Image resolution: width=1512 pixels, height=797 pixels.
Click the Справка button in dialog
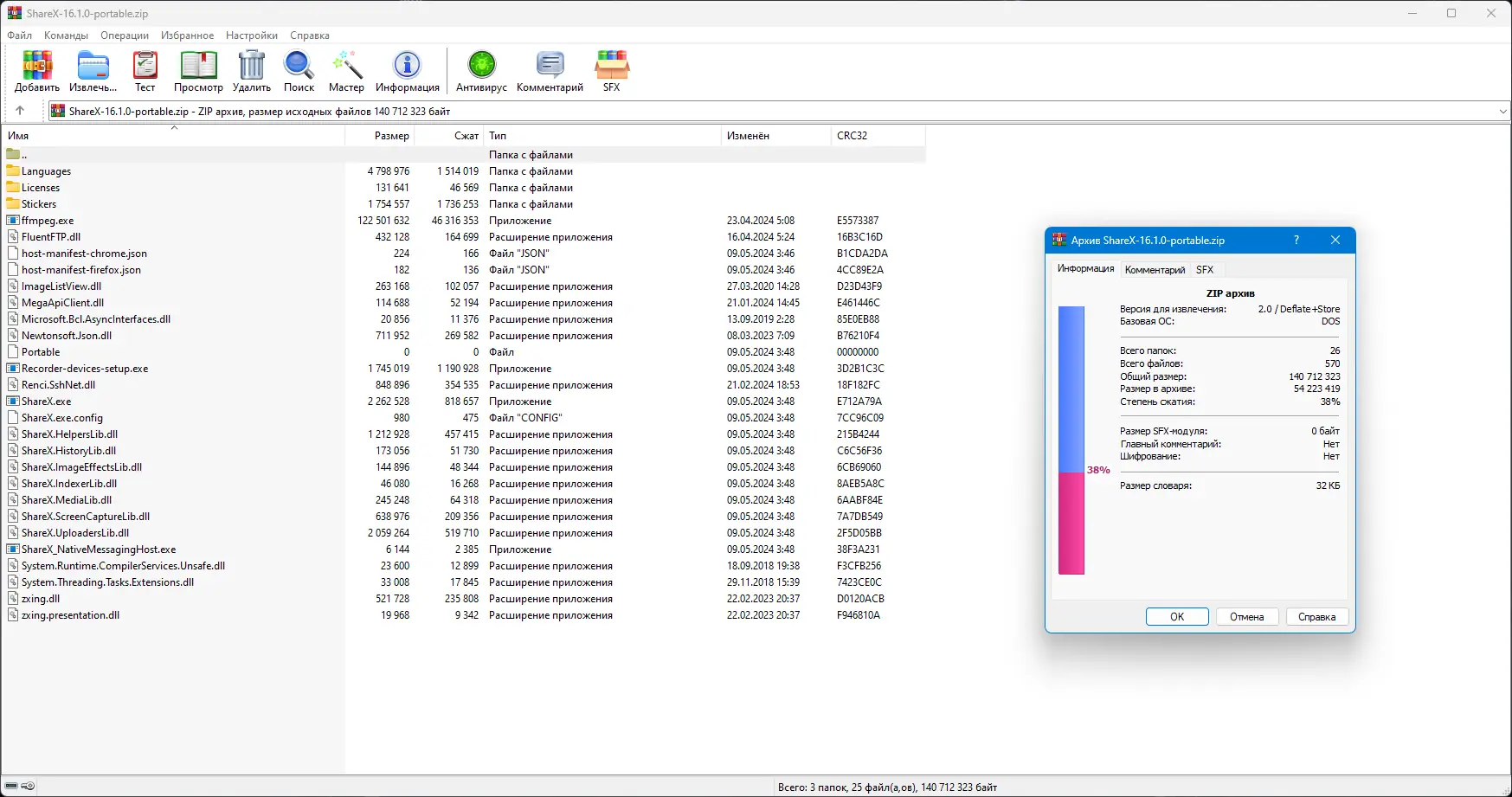tap(1317, 617)
